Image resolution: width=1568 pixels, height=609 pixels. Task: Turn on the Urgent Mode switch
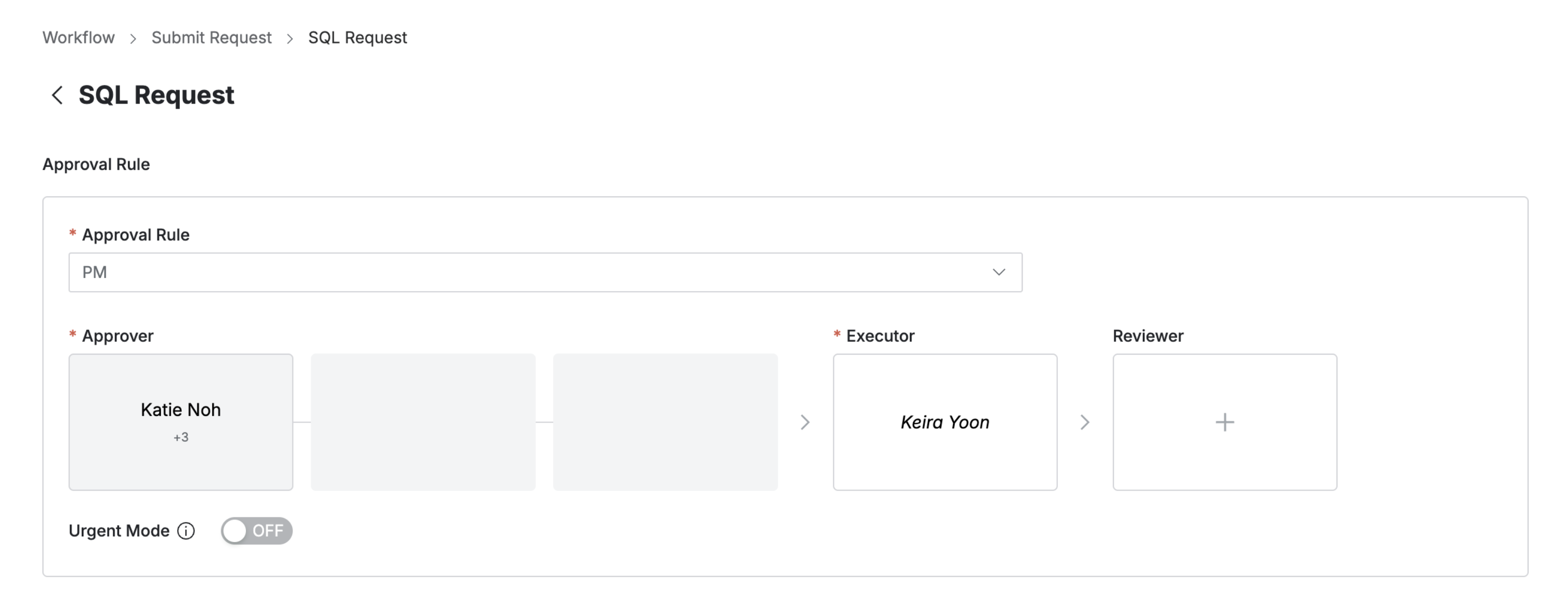[x=256, y=531]
